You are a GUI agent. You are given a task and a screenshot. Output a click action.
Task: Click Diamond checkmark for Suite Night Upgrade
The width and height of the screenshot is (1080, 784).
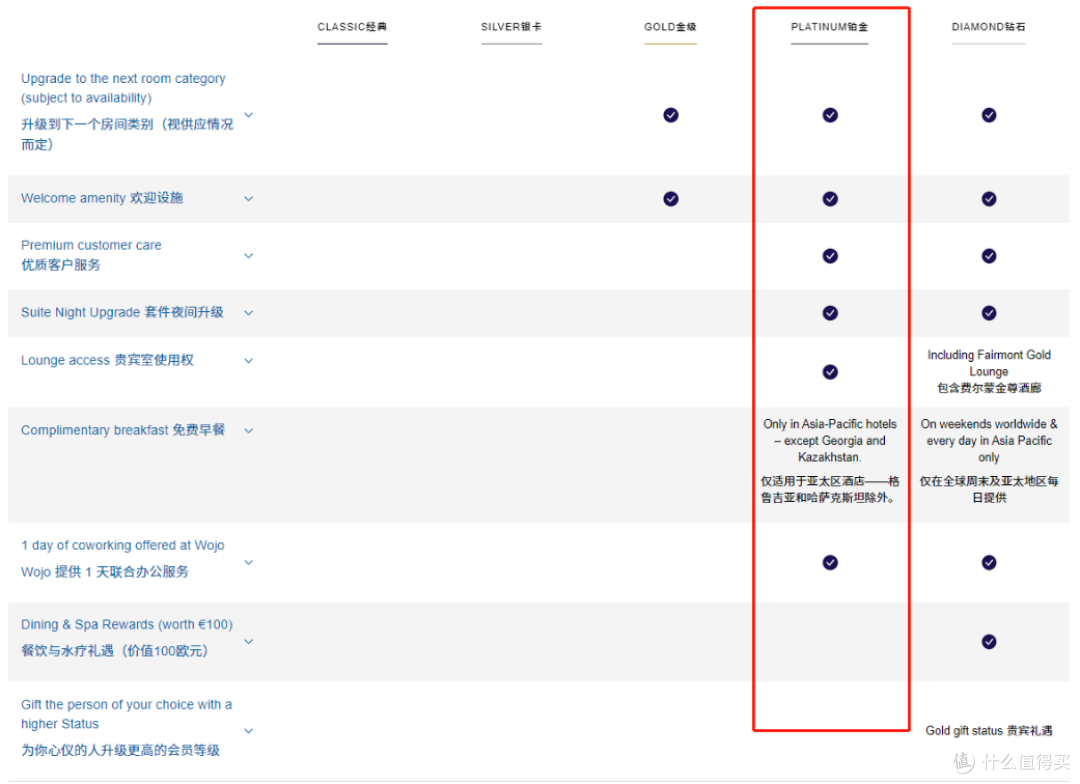[x=989, y=313]
